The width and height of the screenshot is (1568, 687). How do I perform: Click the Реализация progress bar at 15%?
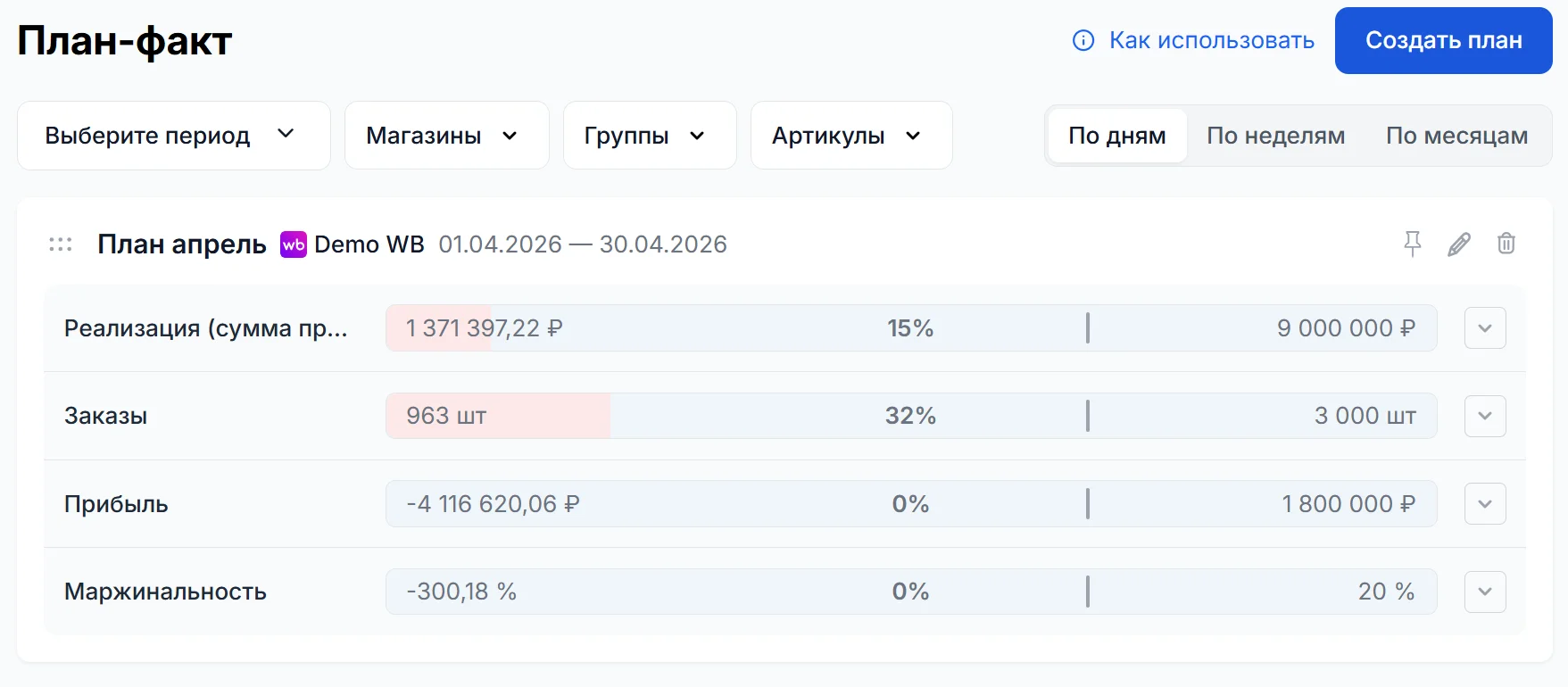tap(911, 328)
